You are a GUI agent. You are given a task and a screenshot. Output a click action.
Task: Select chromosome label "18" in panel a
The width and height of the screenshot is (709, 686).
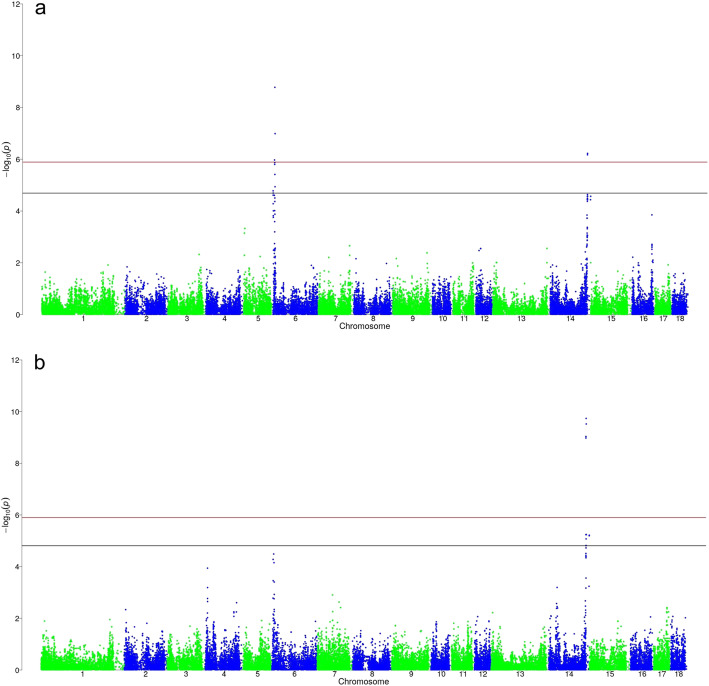tap(680, 319)
